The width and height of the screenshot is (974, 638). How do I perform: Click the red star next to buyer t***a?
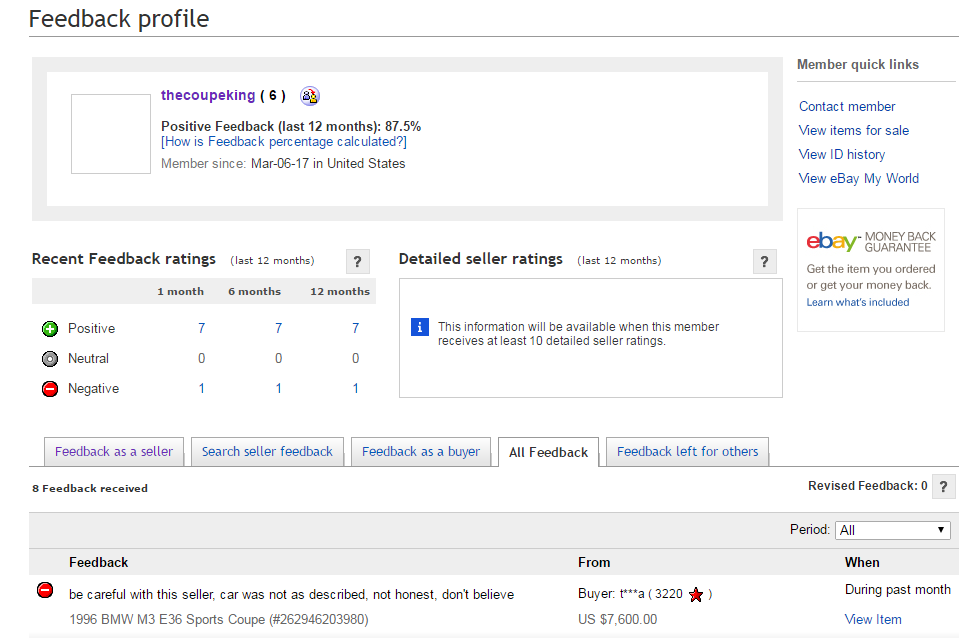coord(696,595)
